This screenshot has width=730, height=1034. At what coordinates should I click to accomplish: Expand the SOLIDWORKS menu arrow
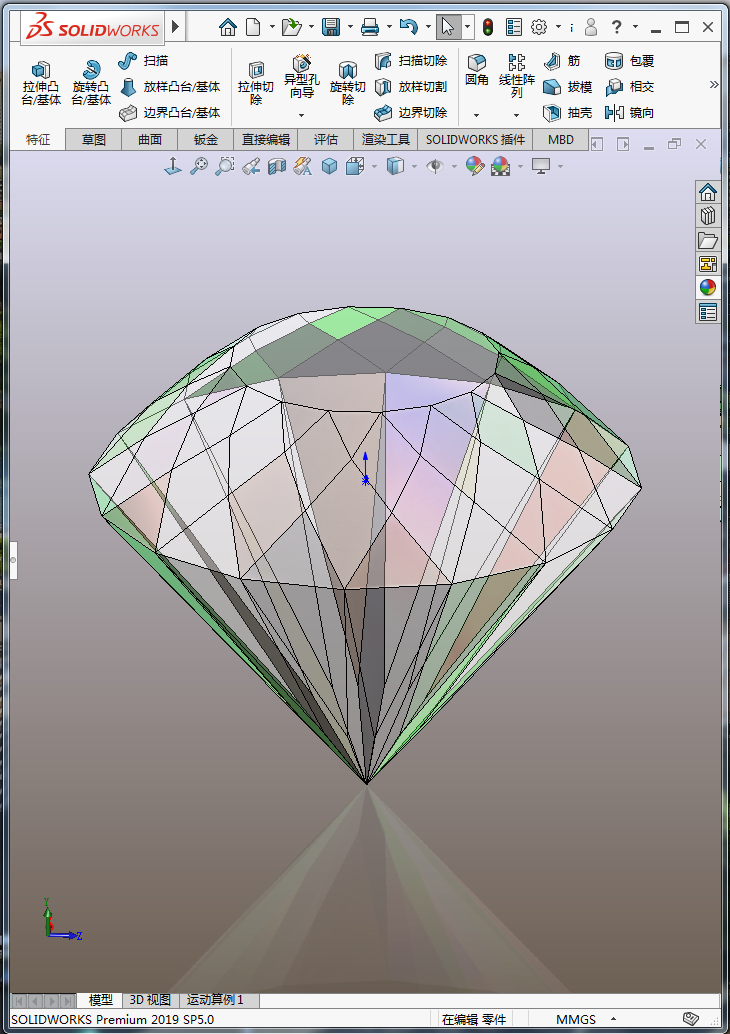(175, 26)
